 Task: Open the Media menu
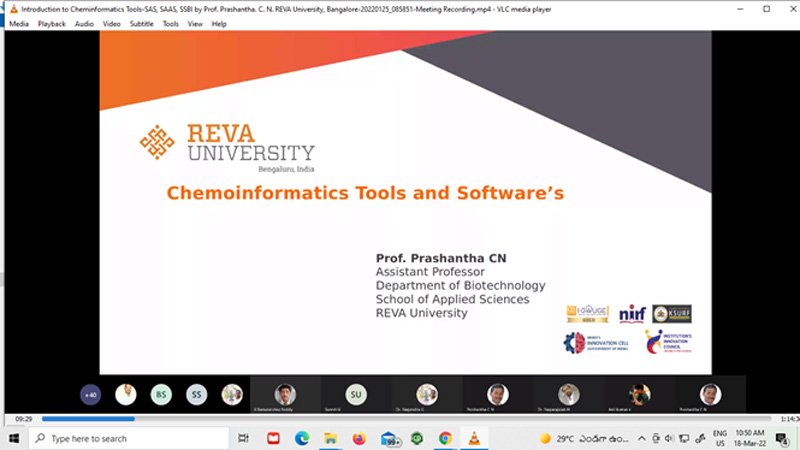(19, 24)
